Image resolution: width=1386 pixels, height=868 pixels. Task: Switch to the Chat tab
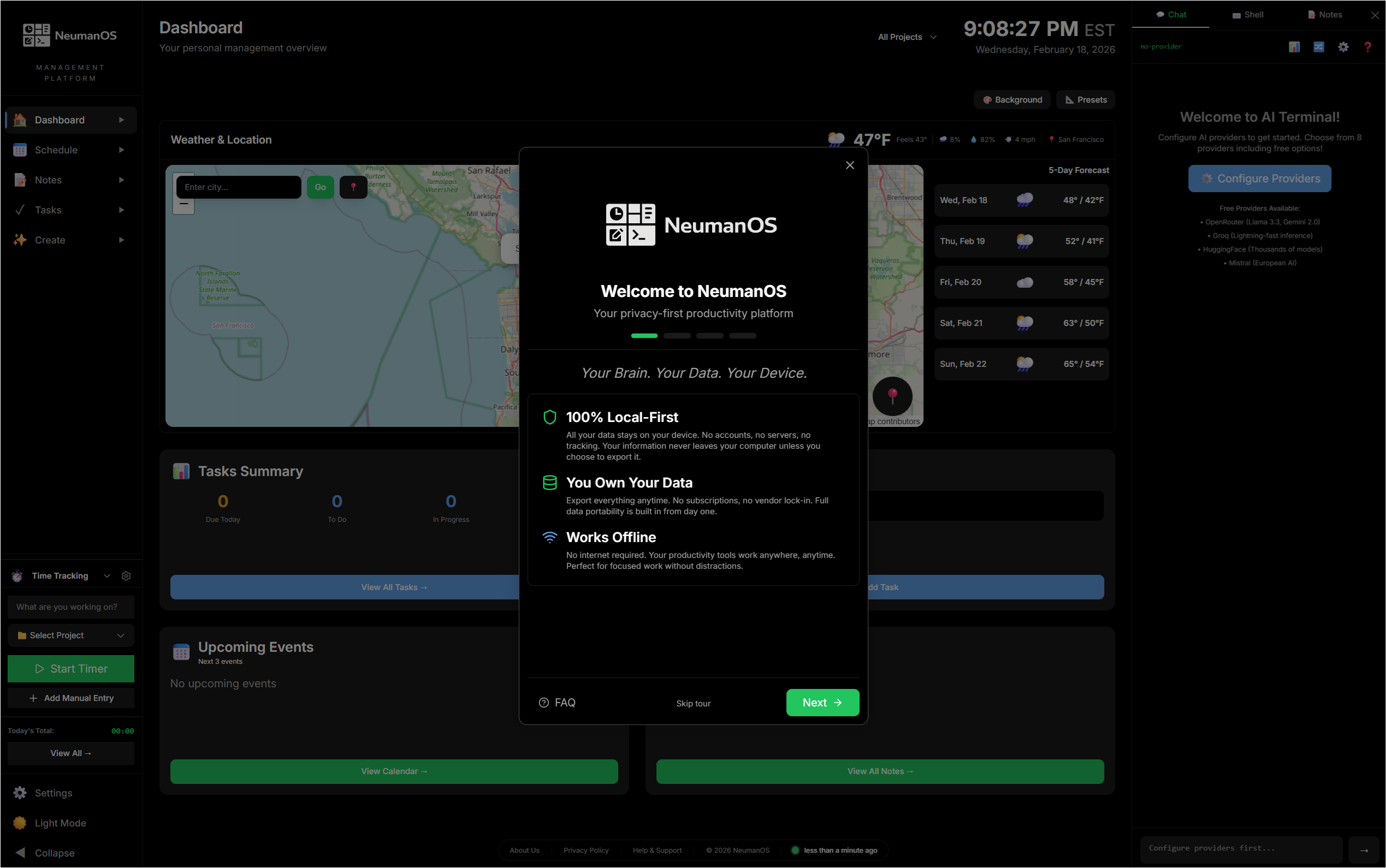1171,15
